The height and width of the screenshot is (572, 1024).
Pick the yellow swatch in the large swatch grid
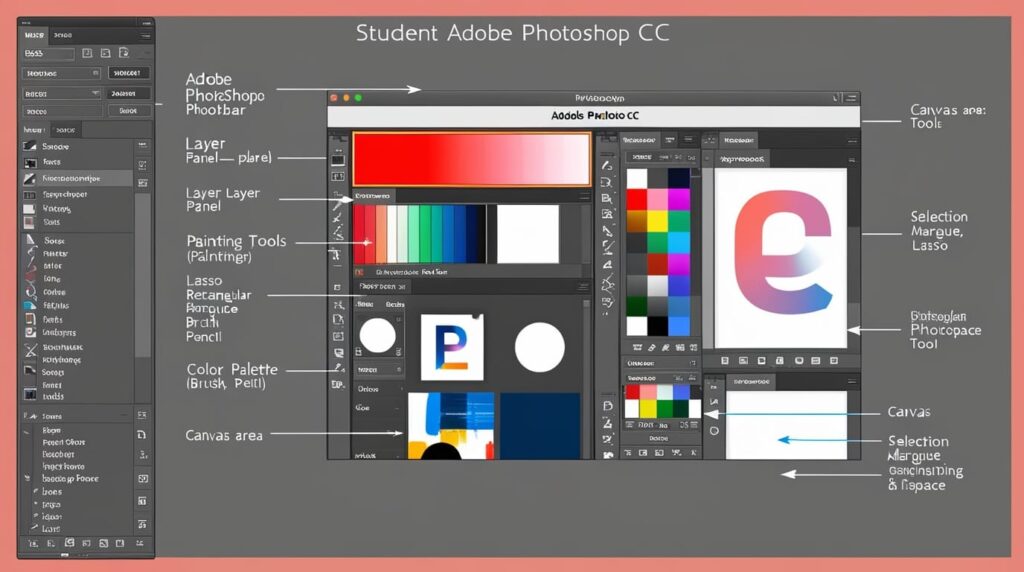pyautogui.click(x=658, y=221)
